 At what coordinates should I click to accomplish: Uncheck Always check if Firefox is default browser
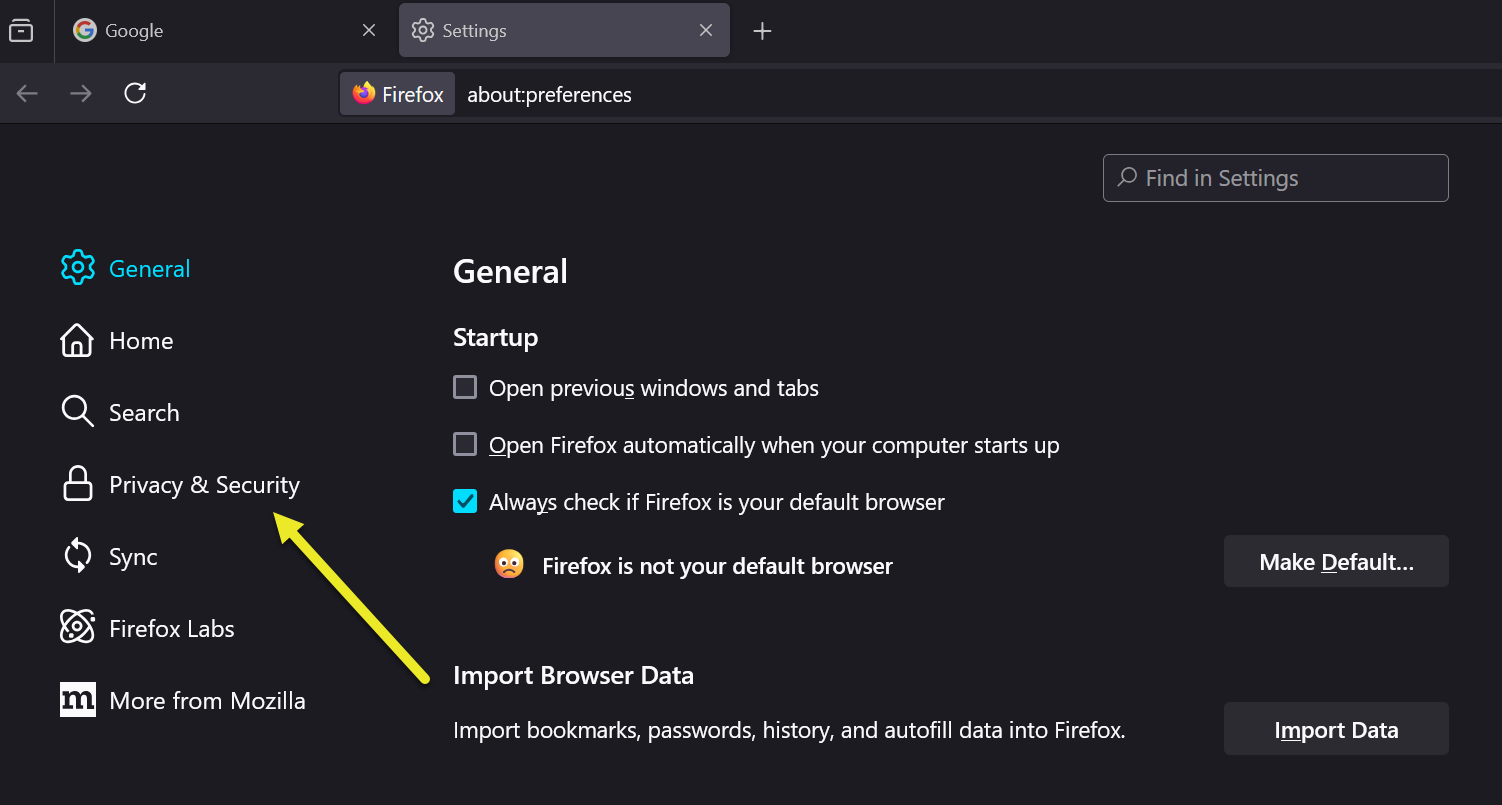click(465, 501)
